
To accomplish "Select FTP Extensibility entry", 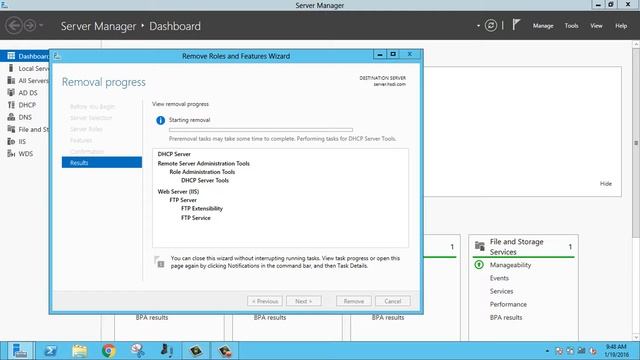I will (202, 209).
